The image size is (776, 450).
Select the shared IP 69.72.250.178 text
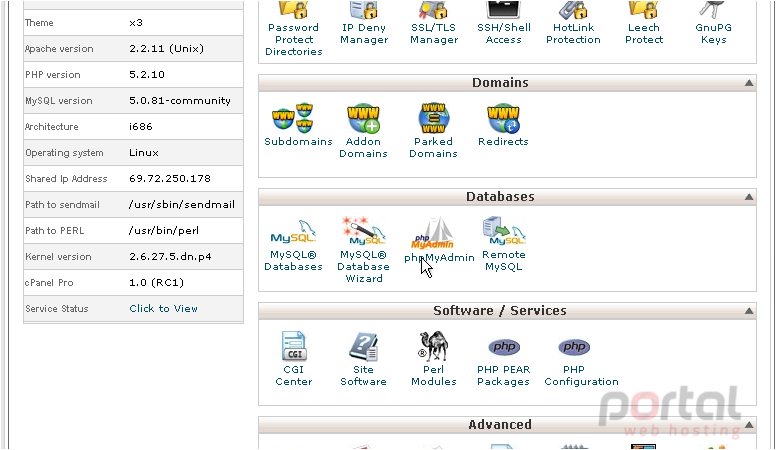pyautogui.click(x=170, y=178)
